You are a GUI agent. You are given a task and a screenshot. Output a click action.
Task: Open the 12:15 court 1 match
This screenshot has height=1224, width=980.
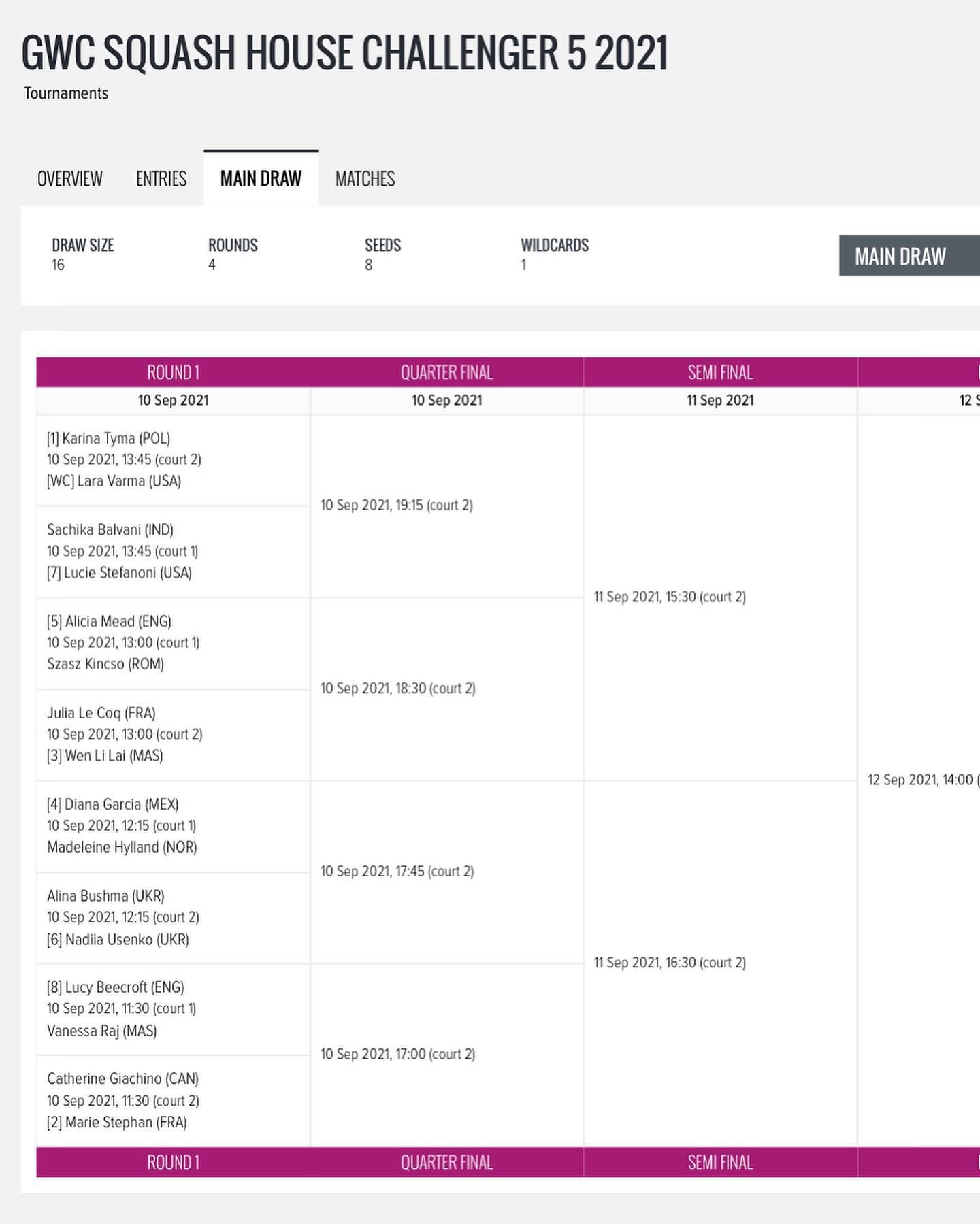[122, 825]
